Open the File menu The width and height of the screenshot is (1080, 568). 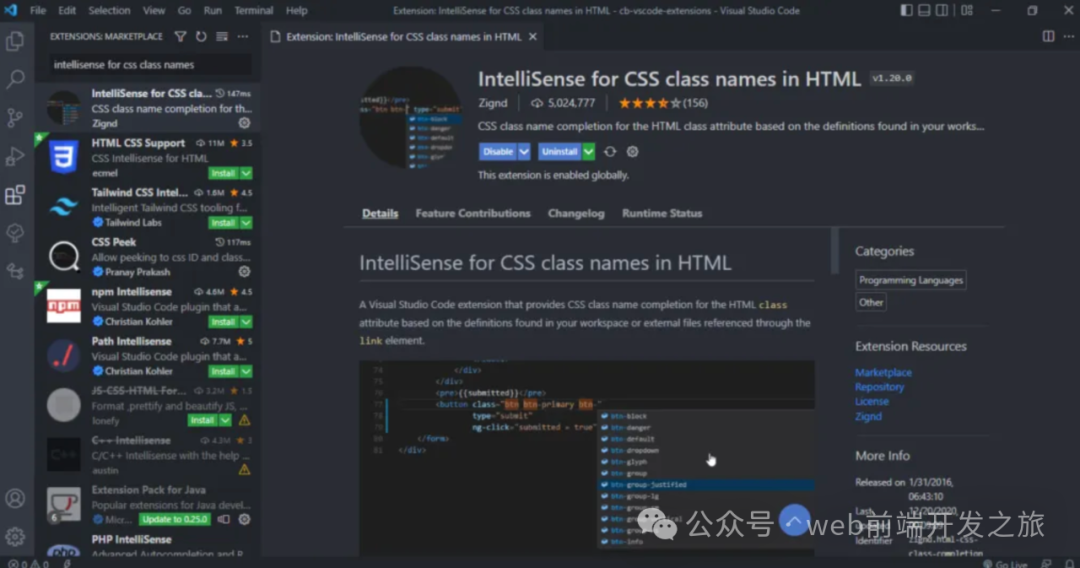coord(38,10)
